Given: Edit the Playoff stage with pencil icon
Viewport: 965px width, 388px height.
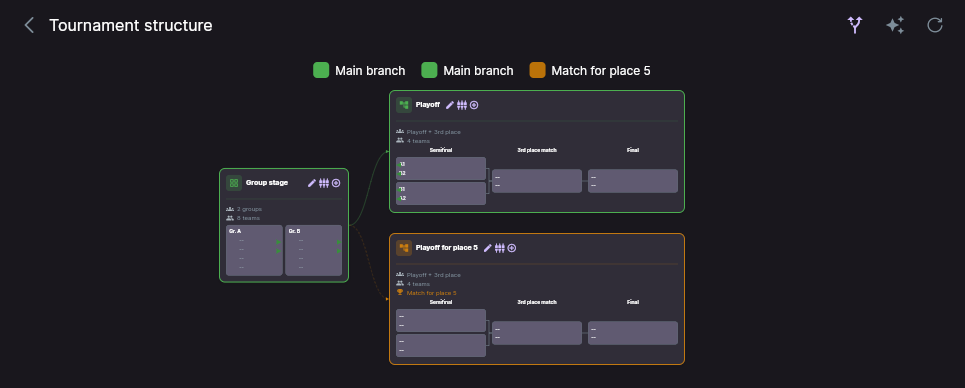Looking at the screenshot, I should (x=450, y=105).
